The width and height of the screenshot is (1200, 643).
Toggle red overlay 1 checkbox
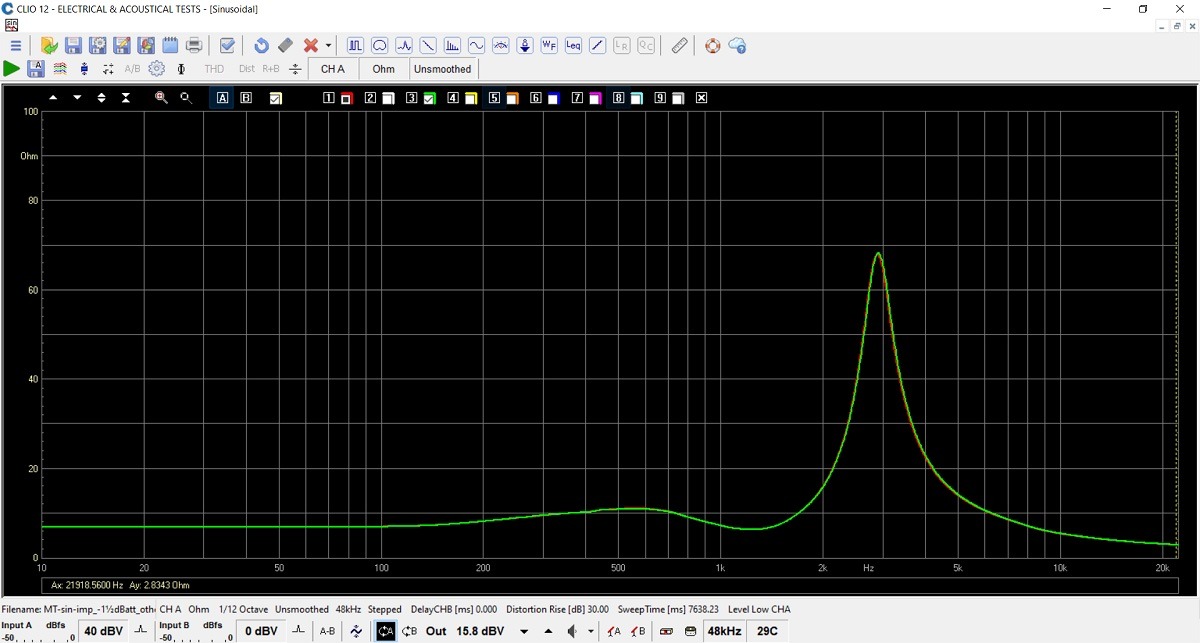(x=346, y=98)
